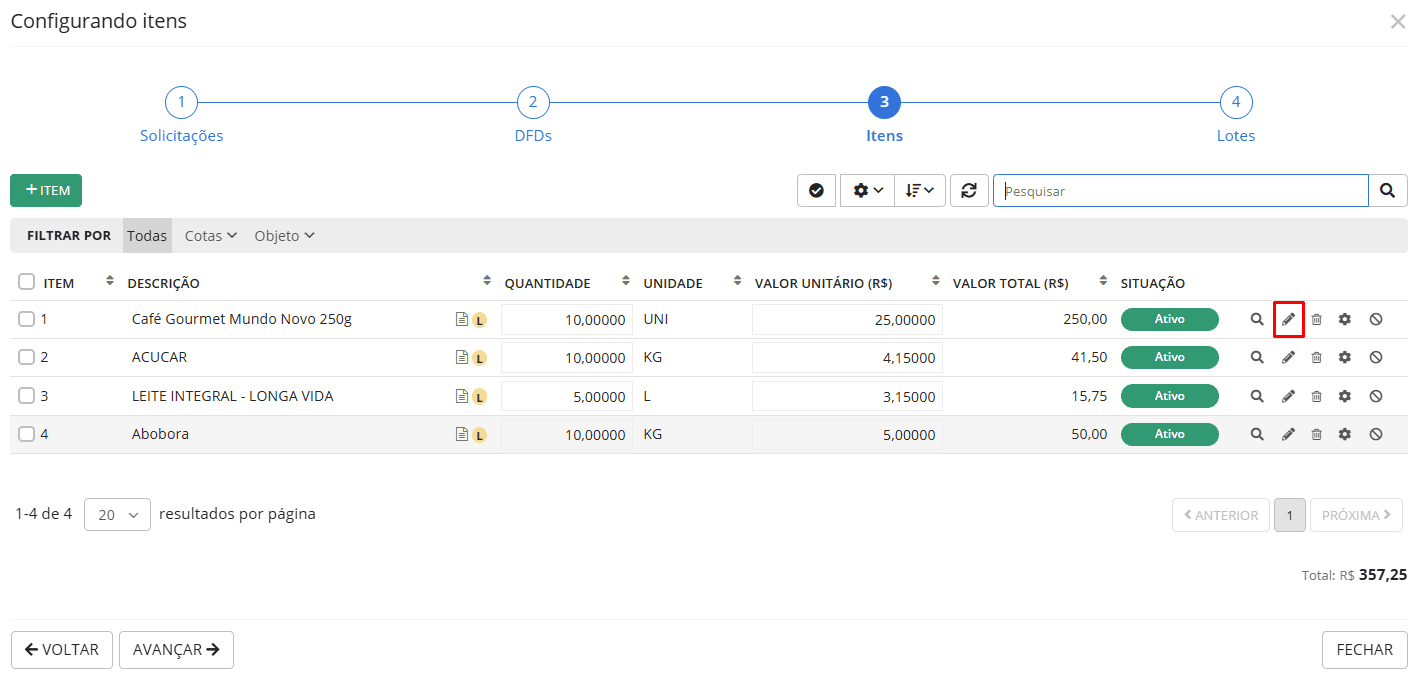Click the check-circle icon in toolbar
1416x675 pixels.
coord(816,190)
